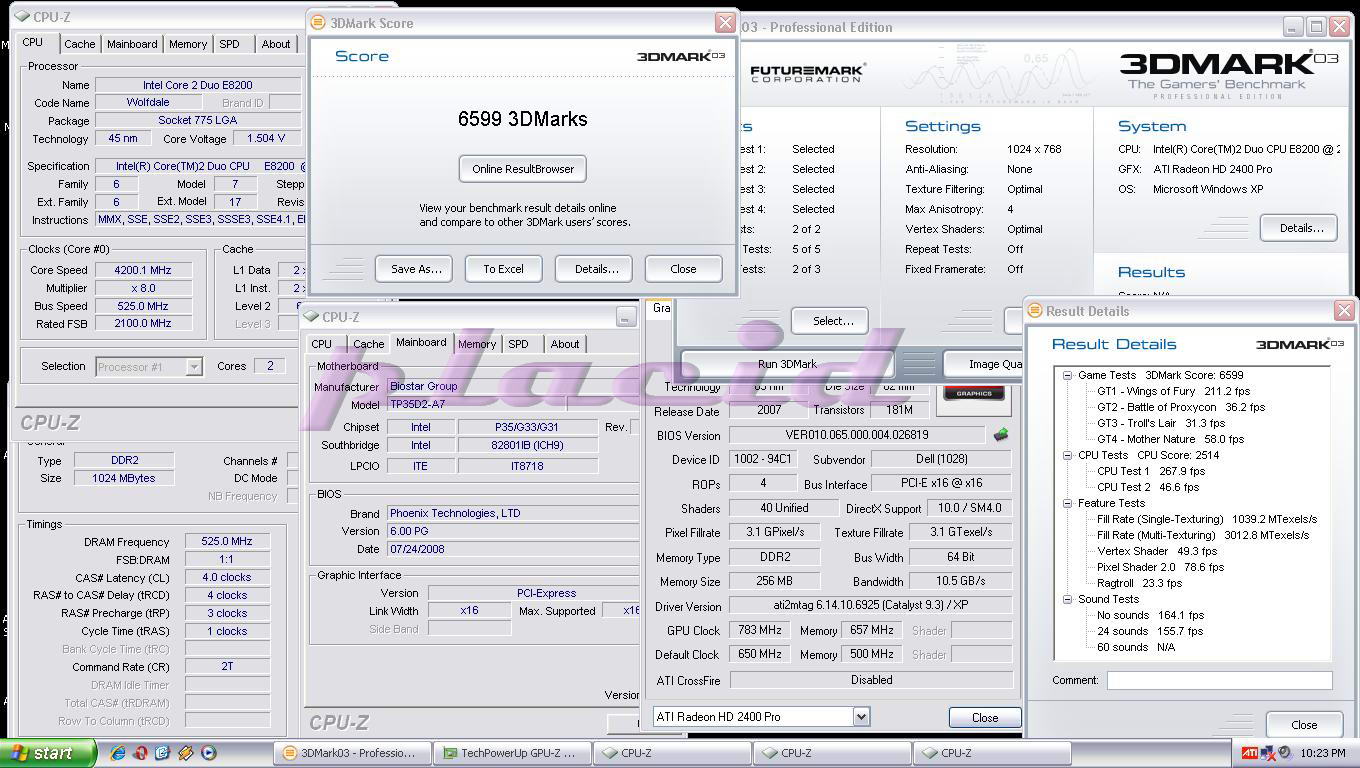
Task: Click the Core Speed value 4200.1 MHz
Action: pyautogui.click(x=143, y=270)
